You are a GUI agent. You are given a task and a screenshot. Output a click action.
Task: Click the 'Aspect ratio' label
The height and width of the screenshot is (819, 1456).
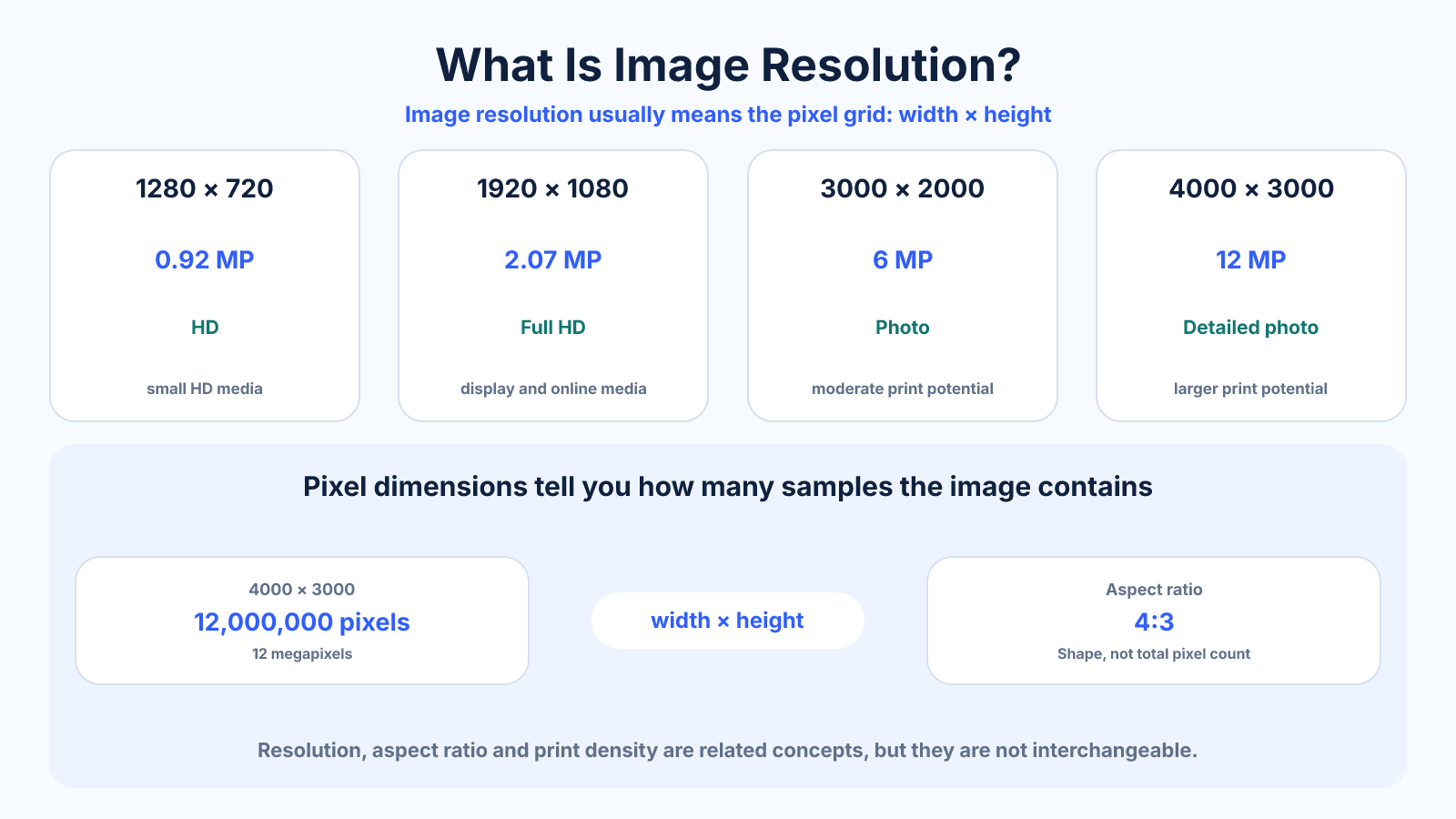[x=1154, y=590]
